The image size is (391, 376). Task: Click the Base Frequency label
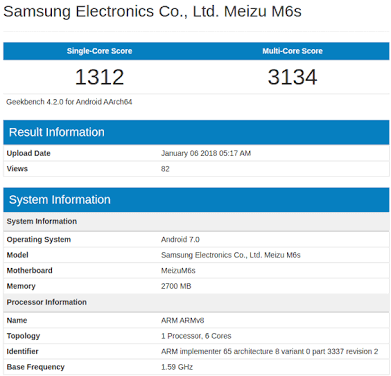point(35,367)
